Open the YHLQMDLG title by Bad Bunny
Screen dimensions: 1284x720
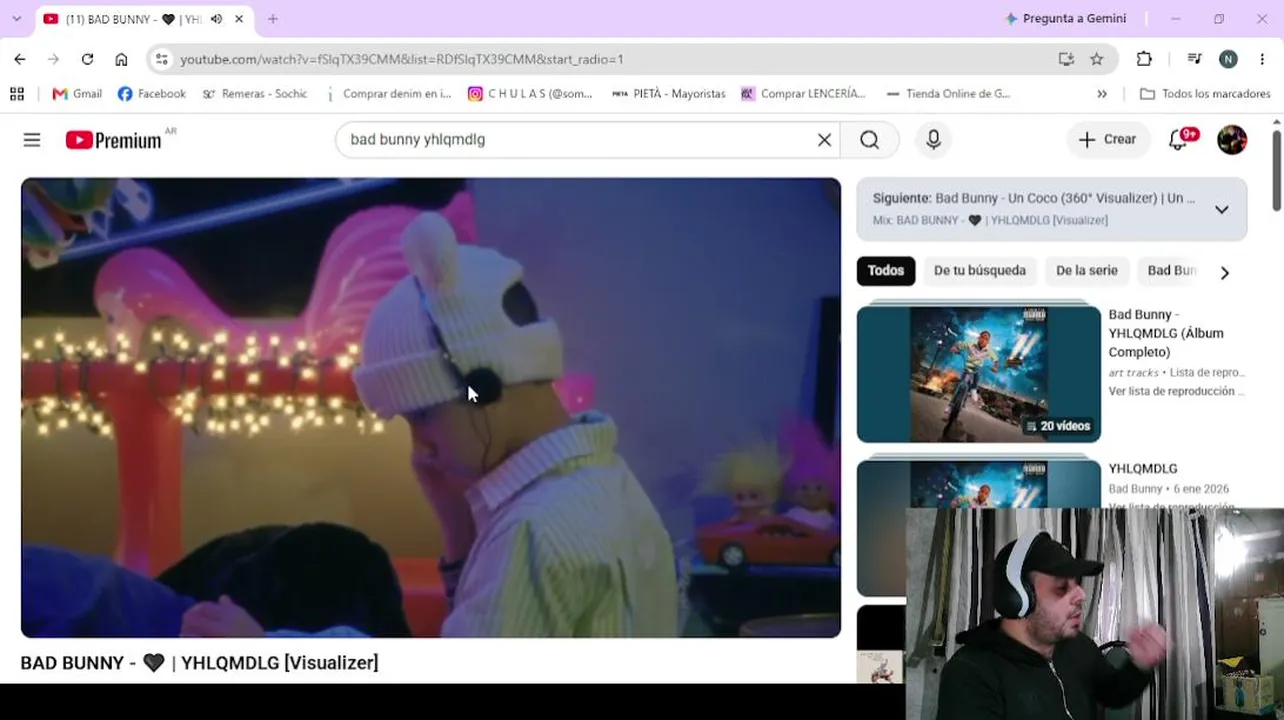coord(1143,469)
